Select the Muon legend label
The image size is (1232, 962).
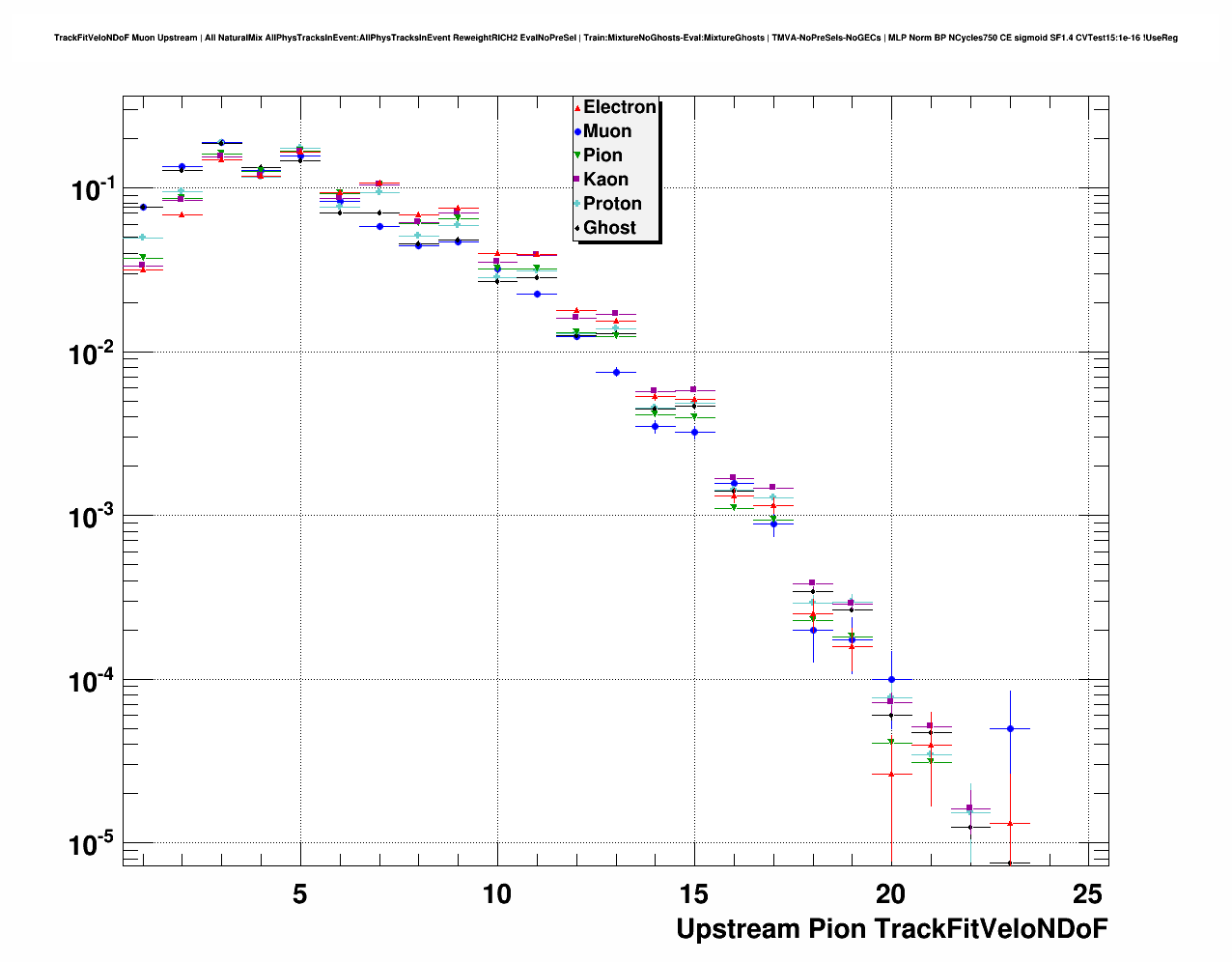pos(607,131)
